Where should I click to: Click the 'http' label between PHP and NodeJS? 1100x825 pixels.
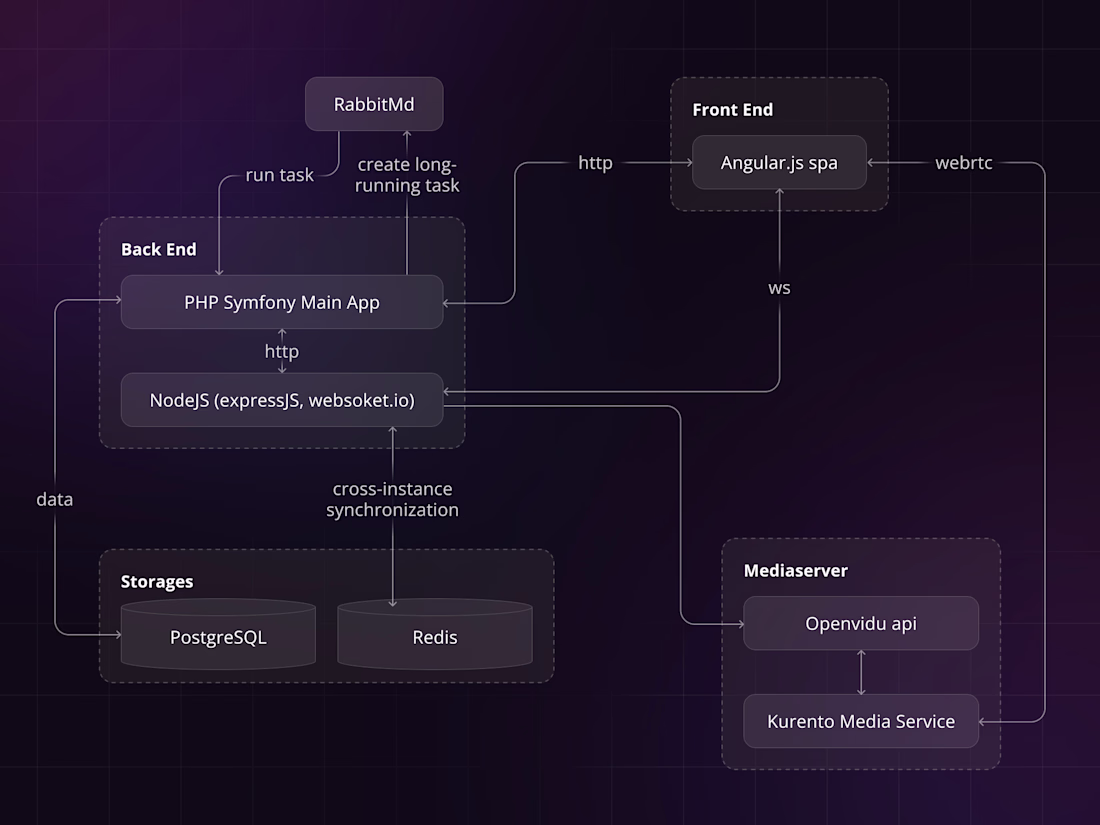pyautogui.click(x=282, y=351)
